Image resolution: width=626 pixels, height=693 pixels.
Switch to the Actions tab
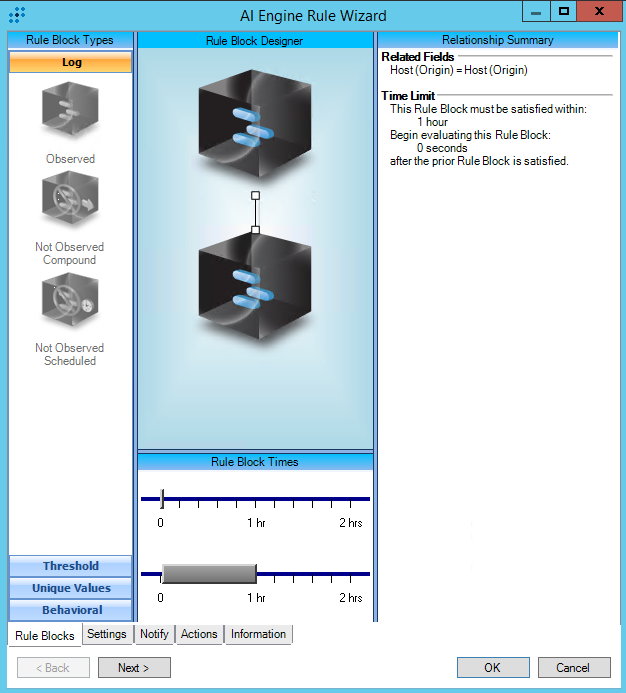[199, 634]
